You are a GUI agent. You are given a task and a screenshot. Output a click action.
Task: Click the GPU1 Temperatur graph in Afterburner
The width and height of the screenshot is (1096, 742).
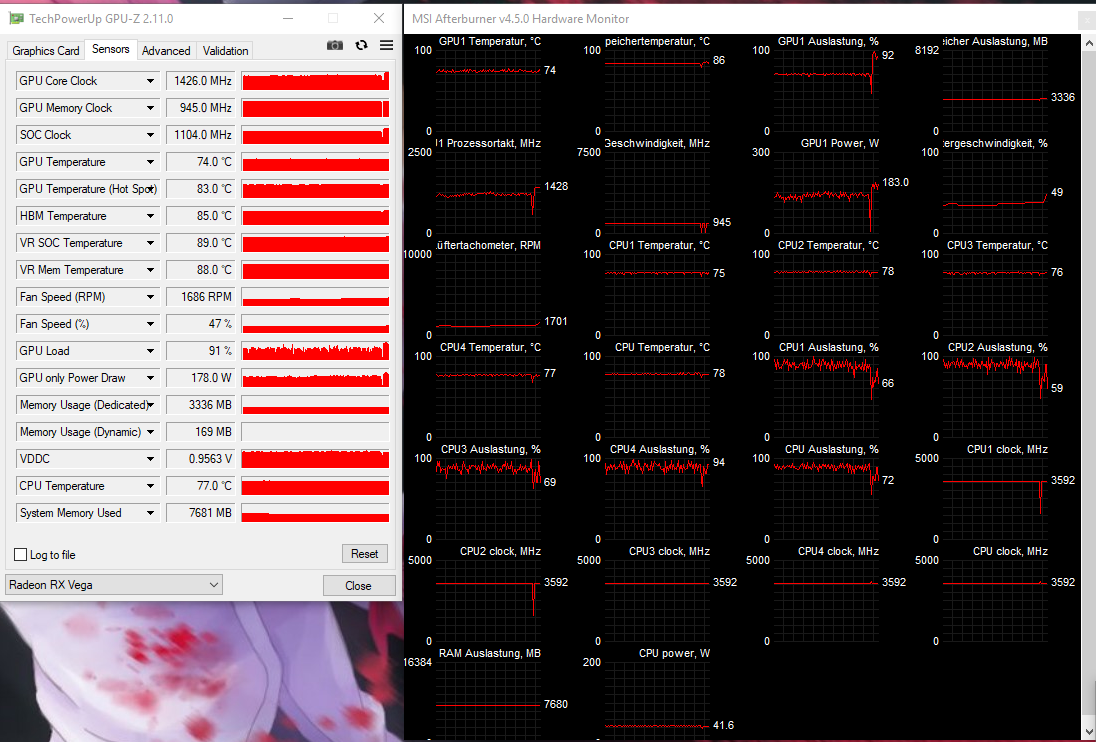(488, 90)
